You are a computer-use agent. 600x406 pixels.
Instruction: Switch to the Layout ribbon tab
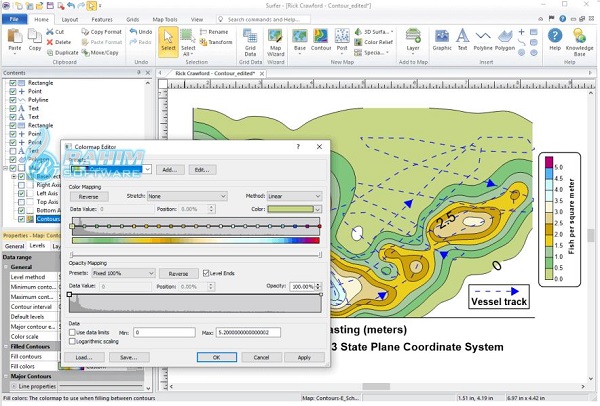point(70,19)
